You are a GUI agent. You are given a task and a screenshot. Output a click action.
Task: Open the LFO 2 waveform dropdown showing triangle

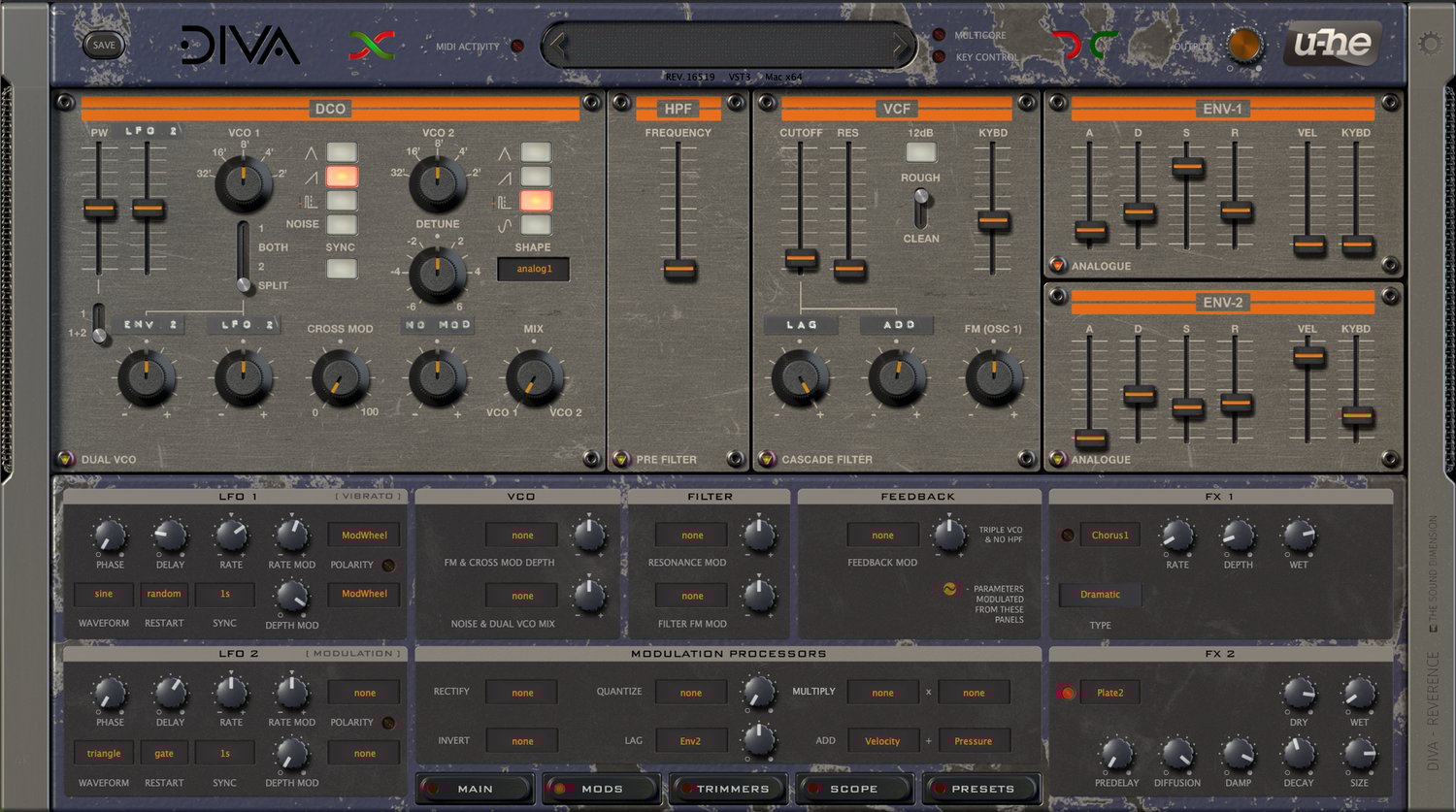(x=104, y=753)
